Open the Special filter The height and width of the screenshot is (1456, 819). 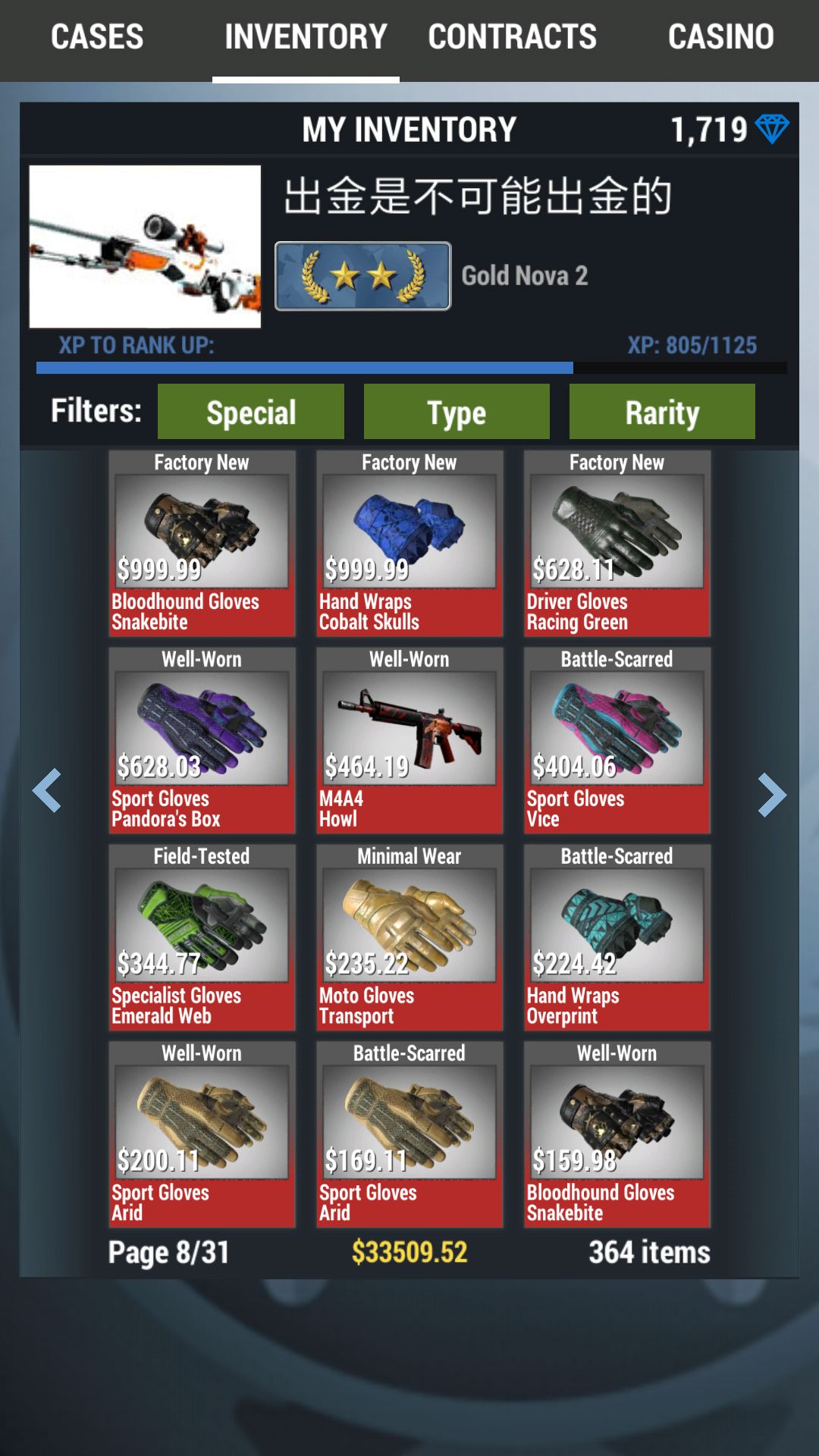pos(251,412)
